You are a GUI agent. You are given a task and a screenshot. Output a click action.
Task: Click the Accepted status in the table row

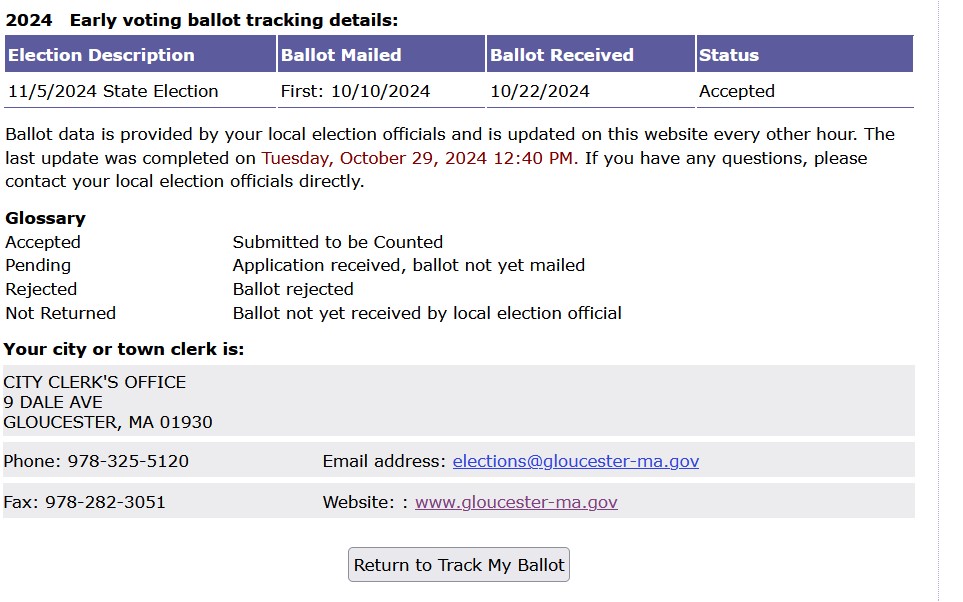click(737, 91)
